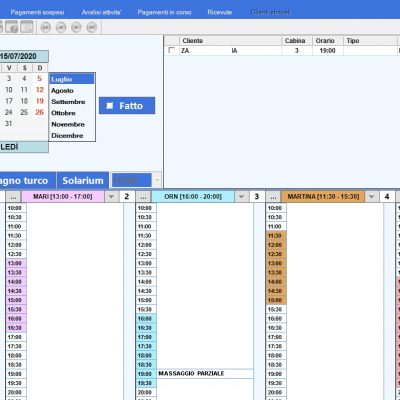The width and height of the screenshot is (400, 400).
Task: Click 13:00 slot in MARI column
Action: click(x=16, y=263)
